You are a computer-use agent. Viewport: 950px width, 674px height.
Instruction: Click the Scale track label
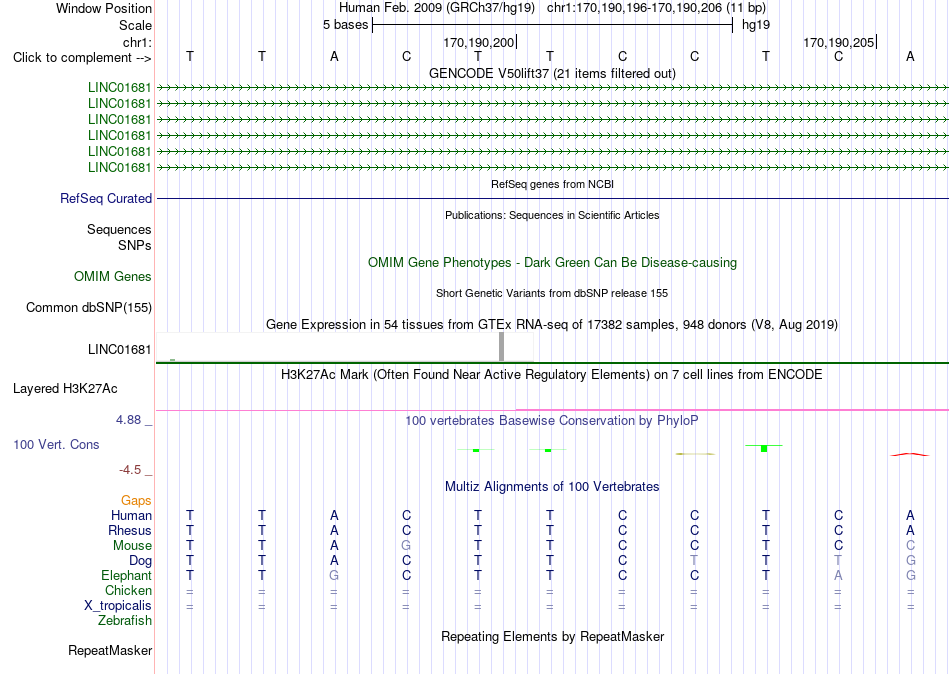[135, 25]
